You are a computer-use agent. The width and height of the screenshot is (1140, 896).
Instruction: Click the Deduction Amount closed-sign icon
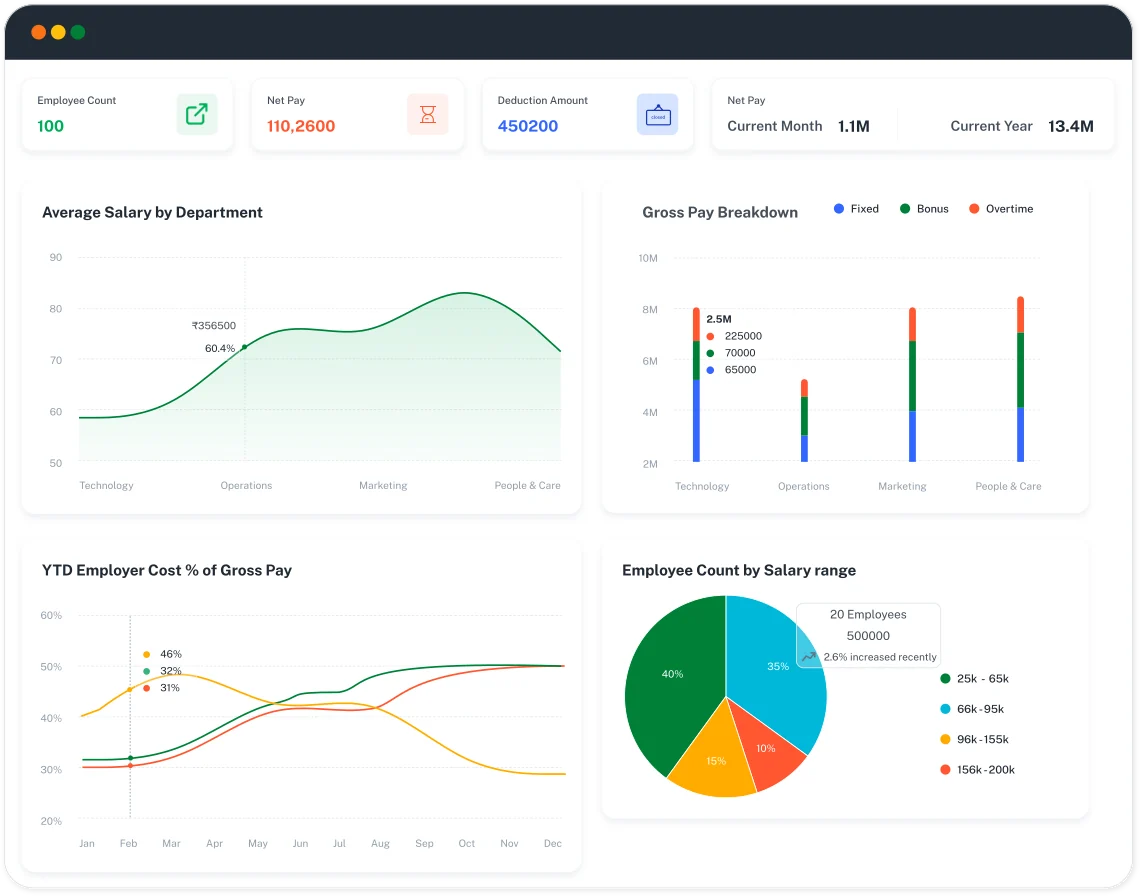pyautogui.click(x=657, y=114)
